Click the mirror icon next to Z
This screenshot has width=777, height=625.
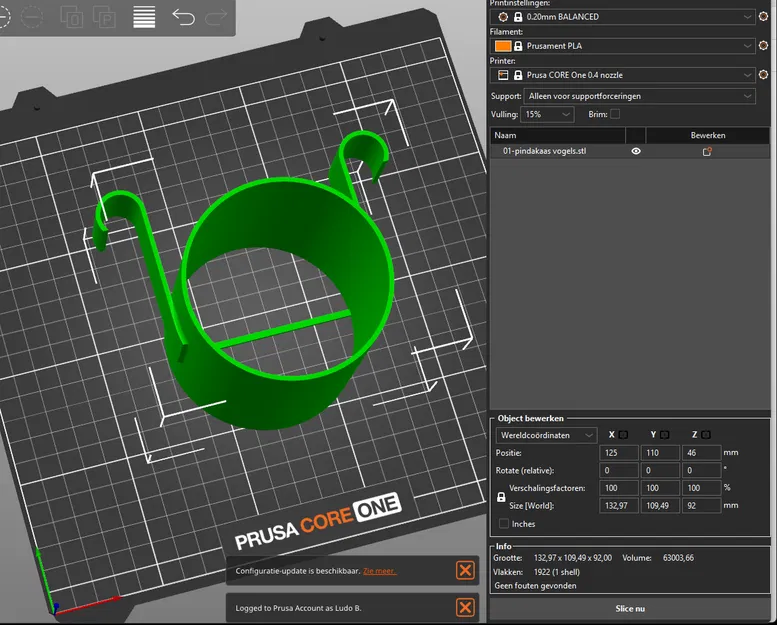click(x=706, y=435)
